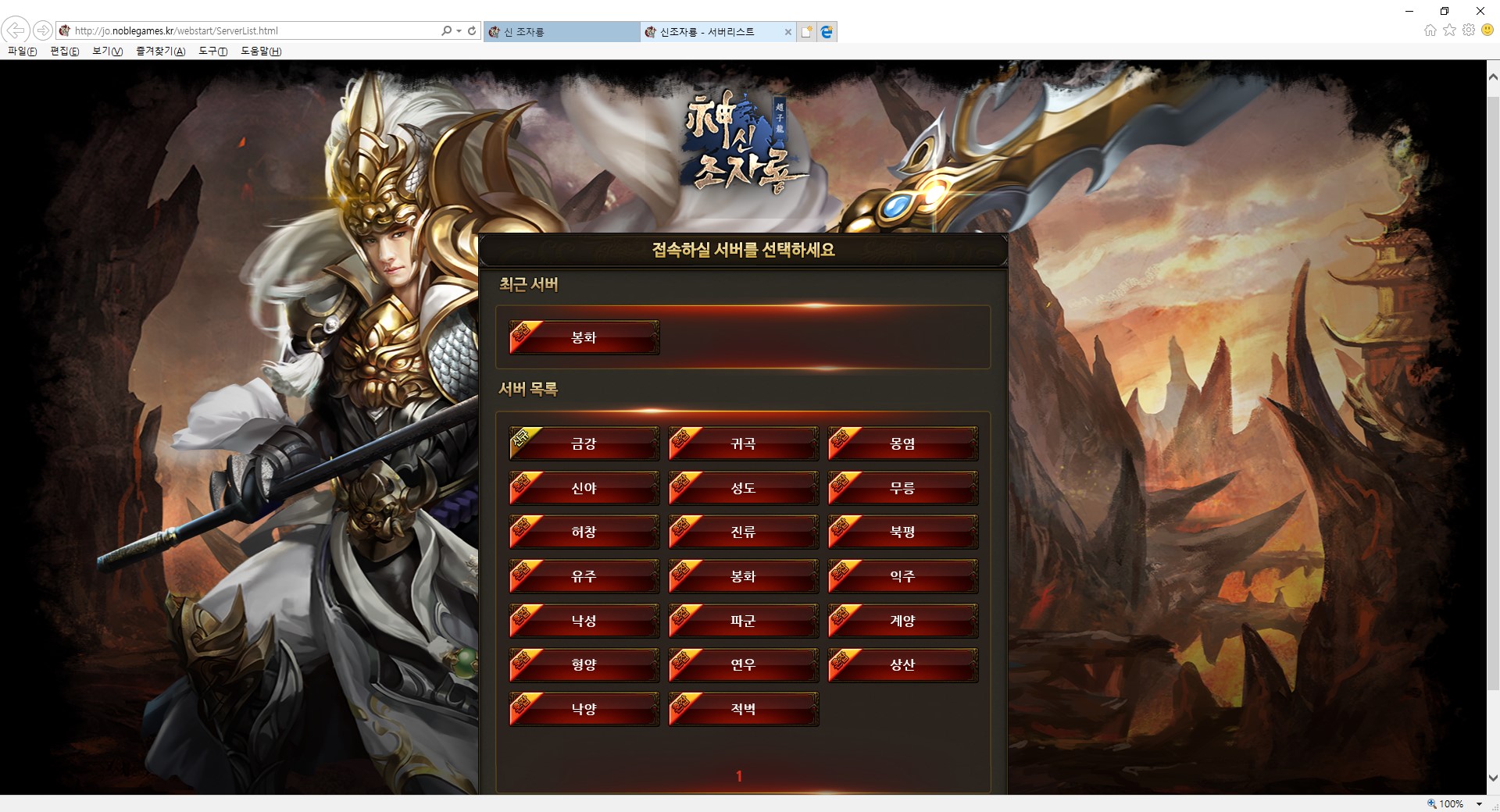Open the home page icon
This screenshot has height=812, width=1500.
[1430, 30]
